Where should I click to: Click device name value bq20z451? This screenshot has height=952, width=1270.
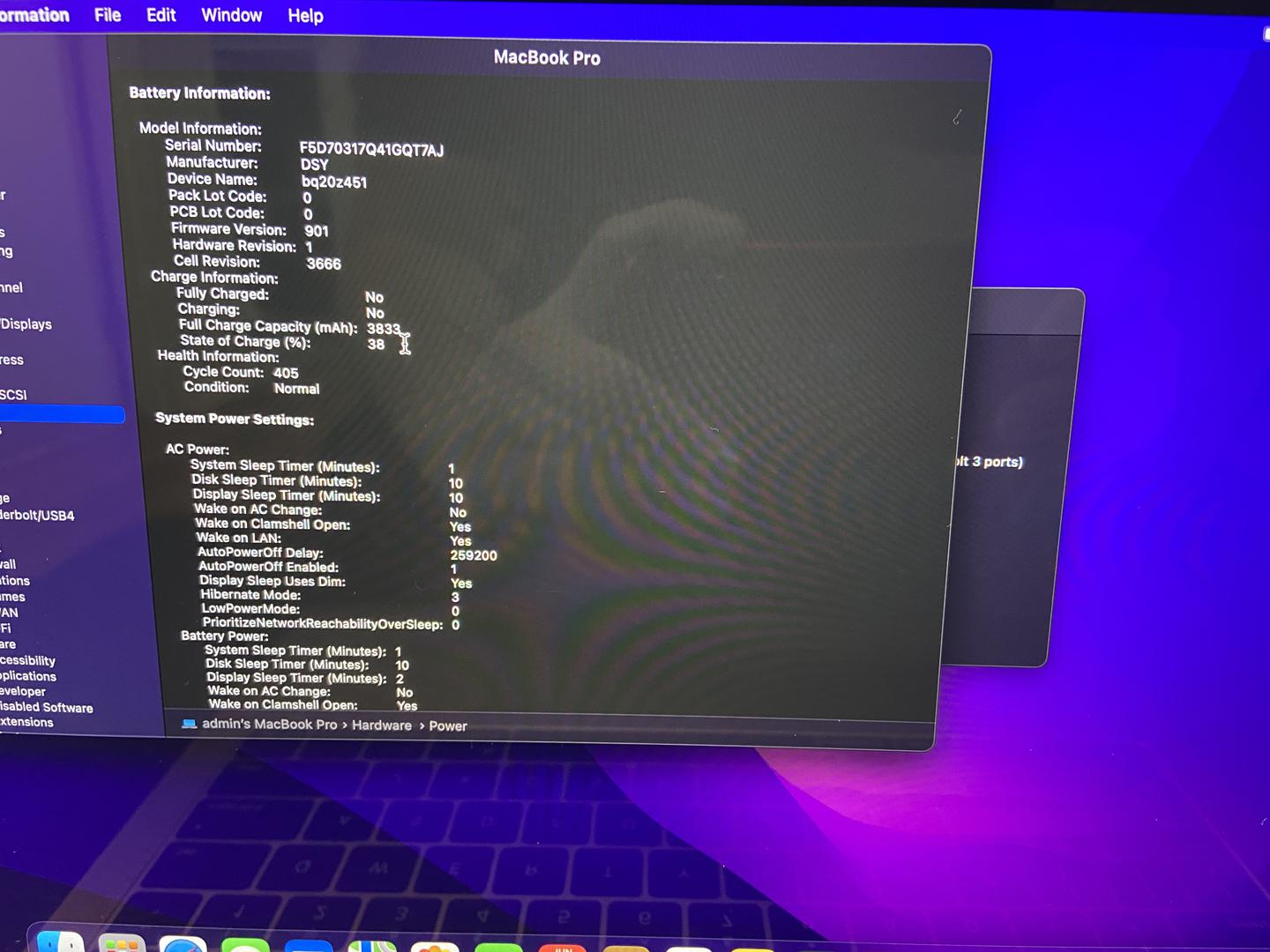coord(334,182)
